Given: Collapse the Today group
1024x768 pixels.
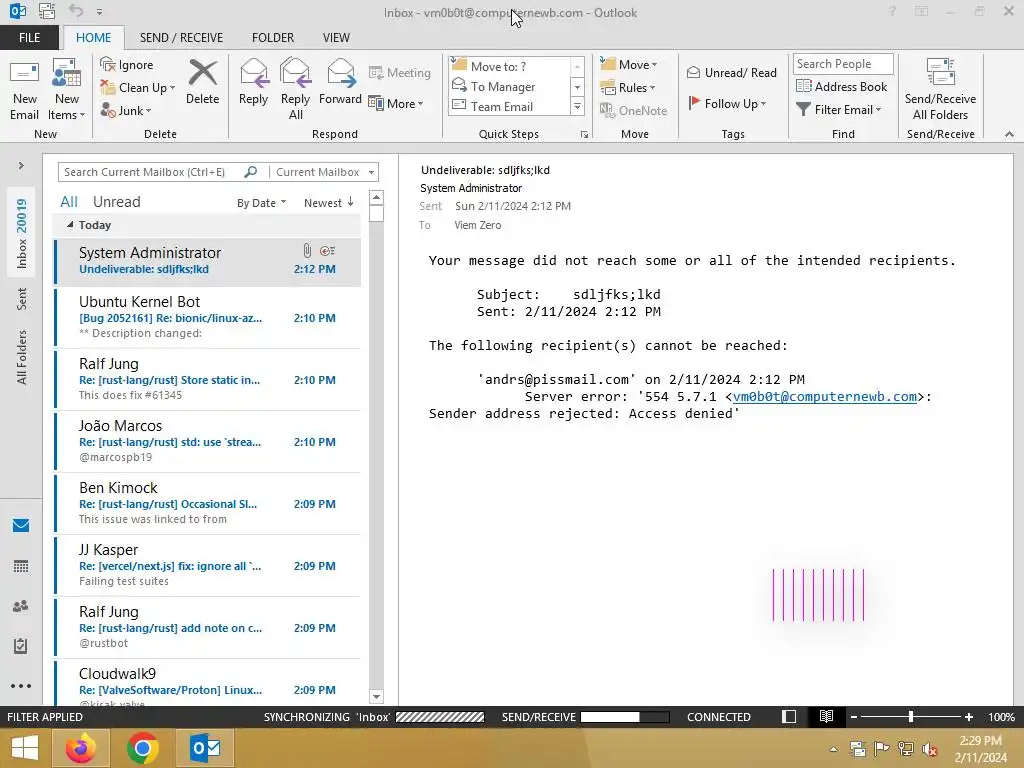Looking at the screenshot, I should tap(70, 225).
